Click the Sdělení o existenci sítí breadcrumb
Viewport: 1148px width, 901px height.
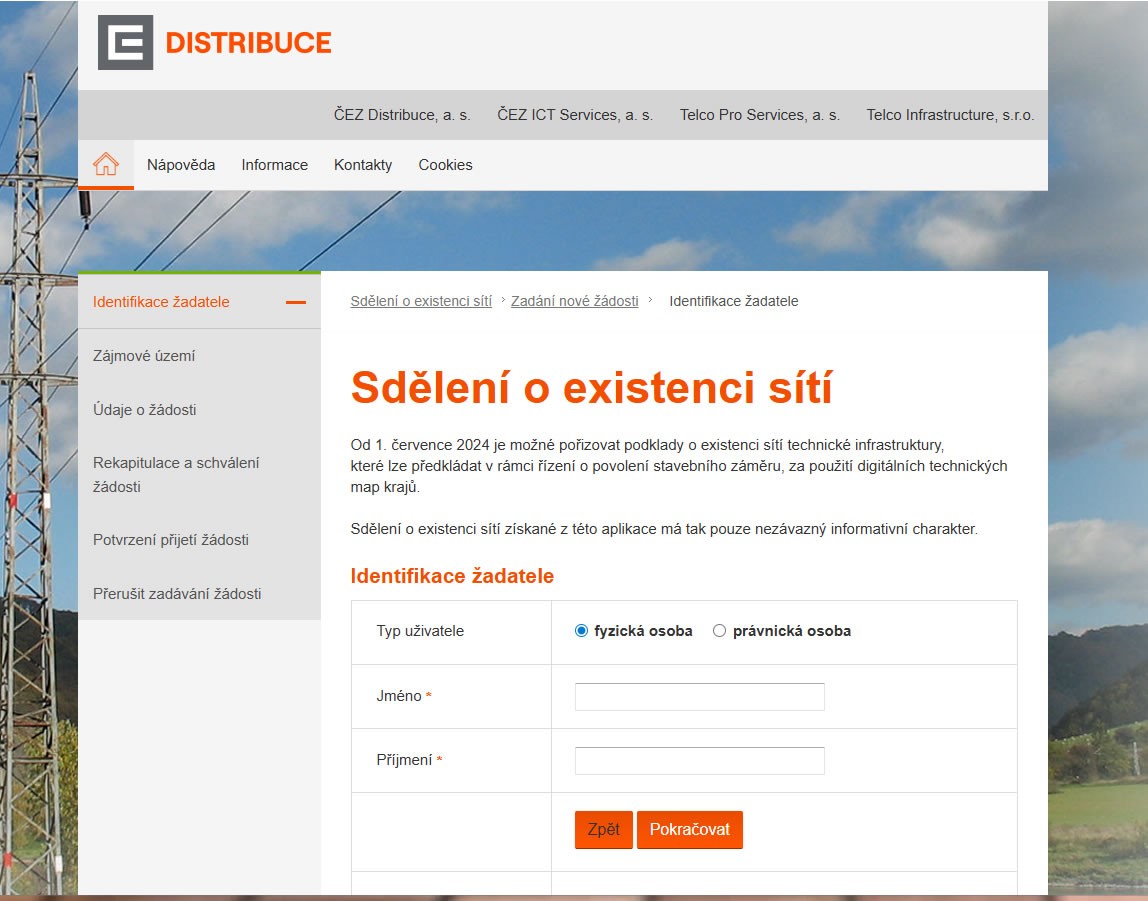coord(421,301)
